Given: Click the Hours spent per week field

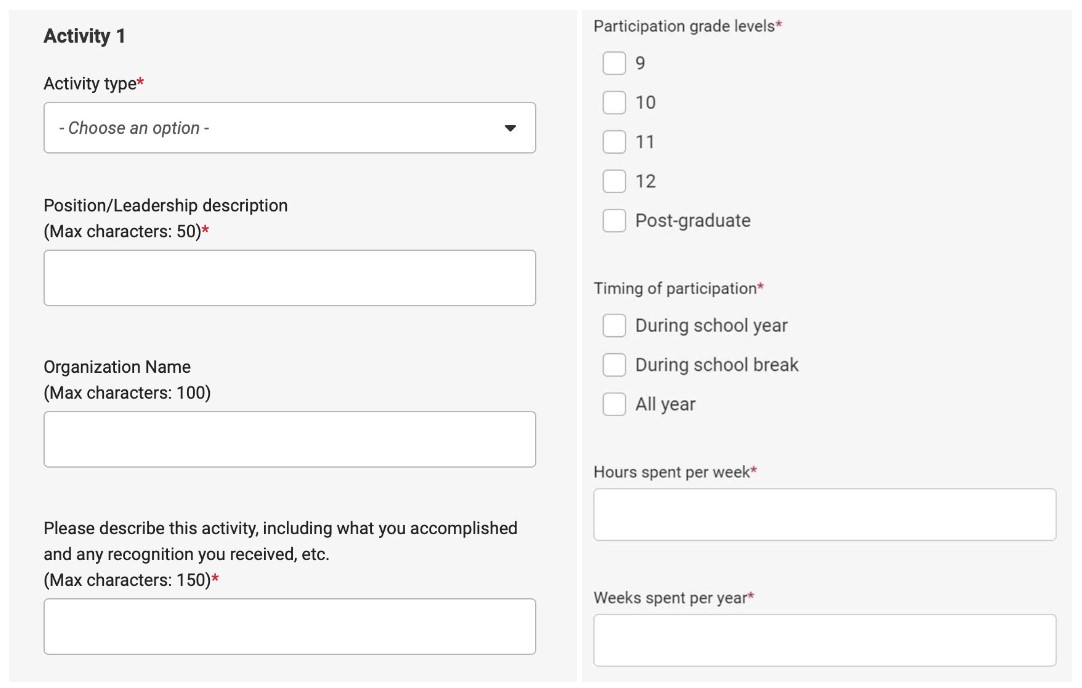Looking at the screenshot, I should (x=825, y=515).
